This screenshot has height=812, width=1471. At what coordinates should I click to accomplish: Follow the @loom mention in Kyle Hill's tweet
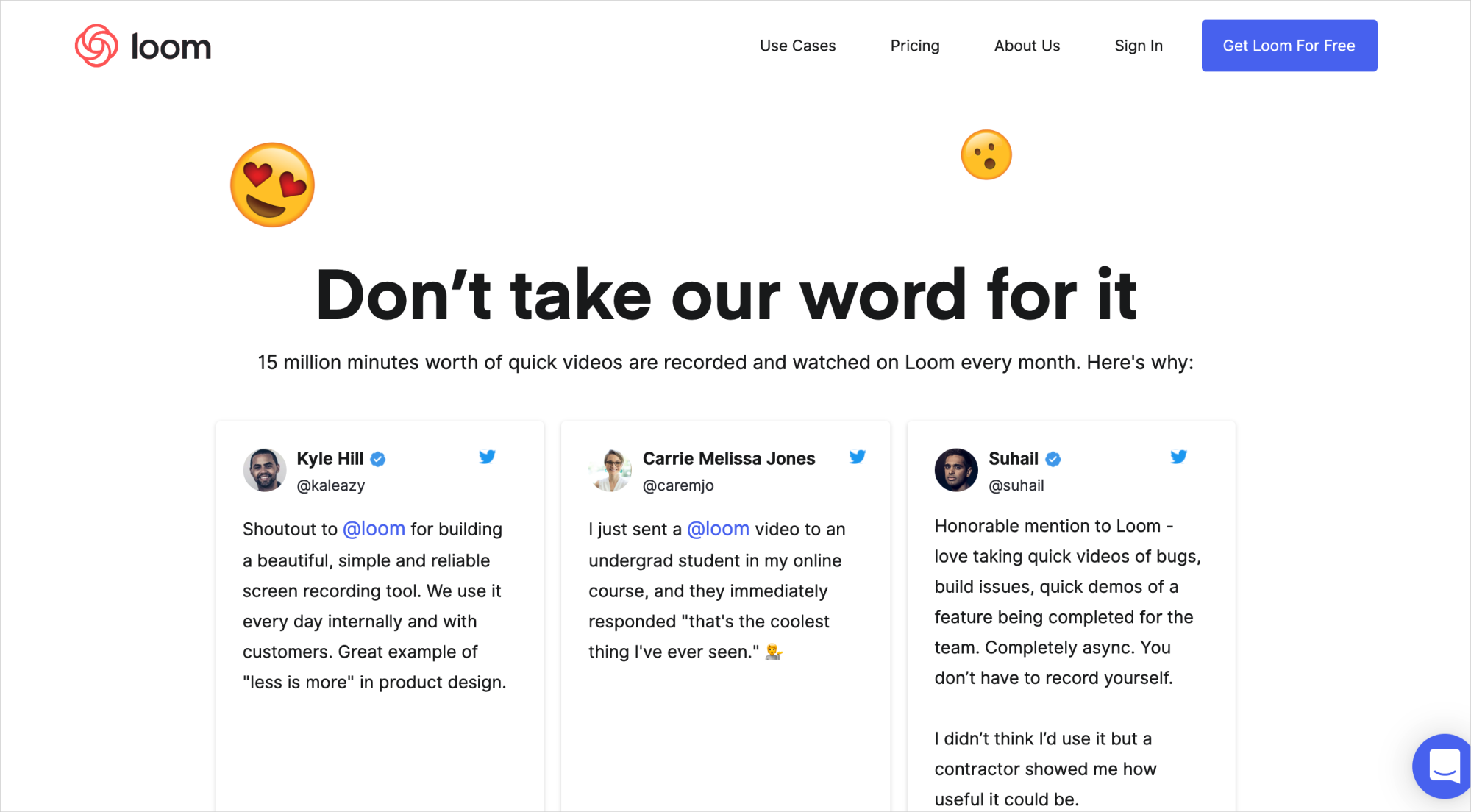pos(374,529)
